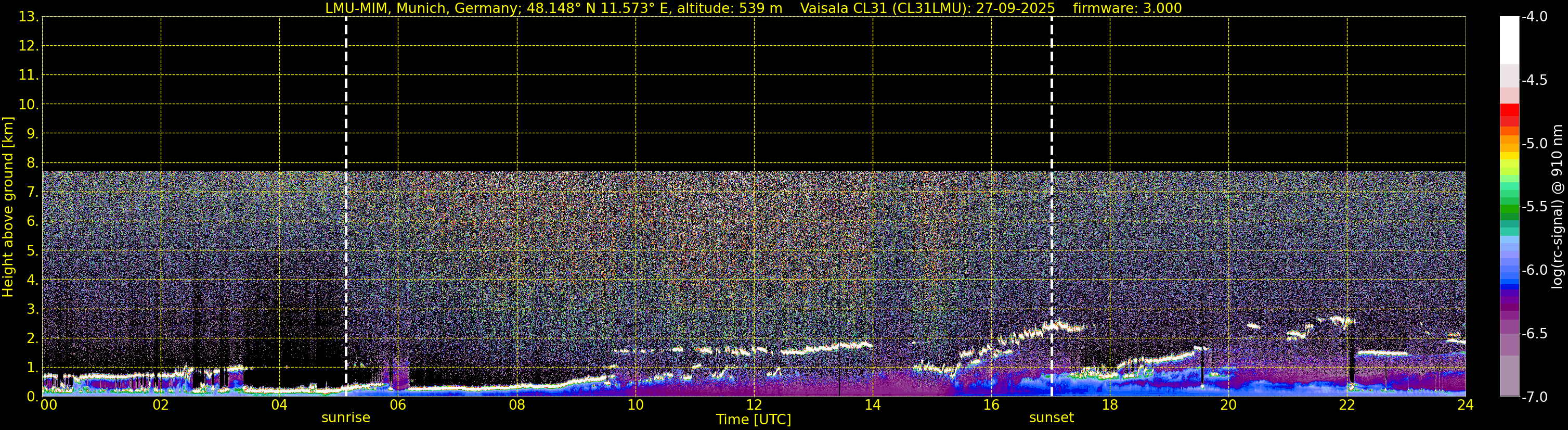Click the 24 hour tick label
The image size is (1568, 430).
1465,405
